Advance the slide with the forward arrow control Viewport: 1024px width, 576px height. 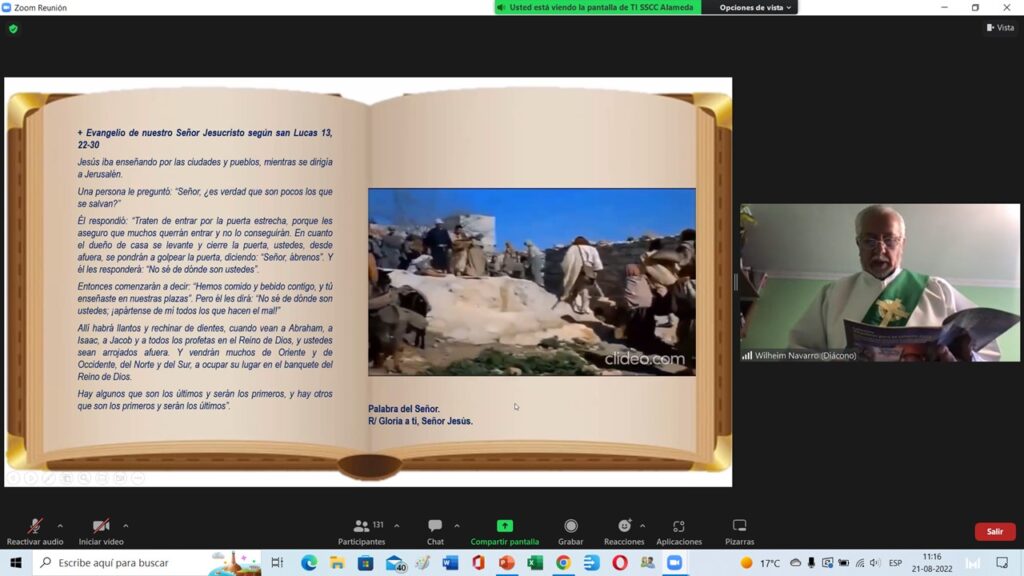tap(31, 478)
